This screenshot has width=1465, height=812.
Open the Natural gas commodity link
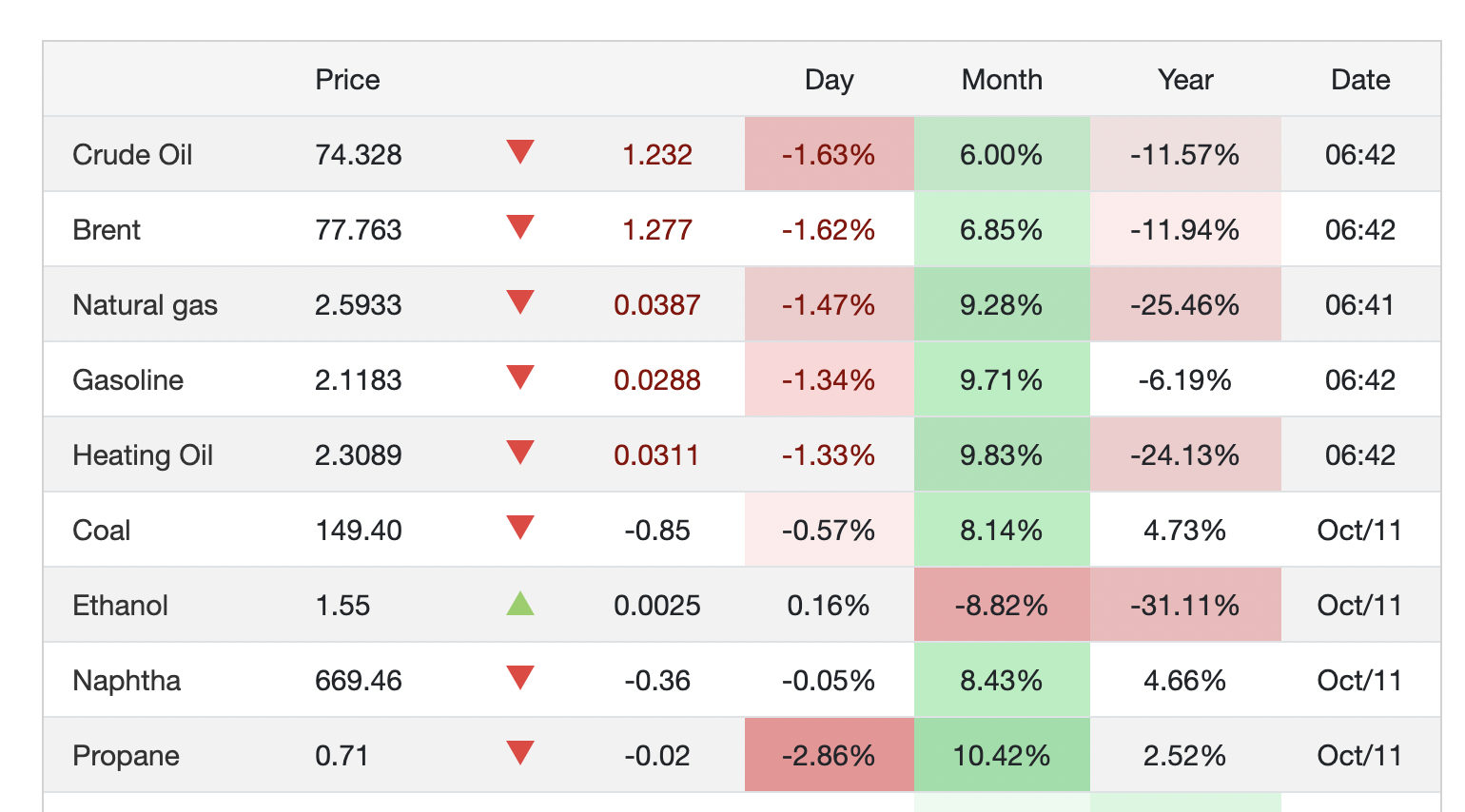click(x=145, y=304)
